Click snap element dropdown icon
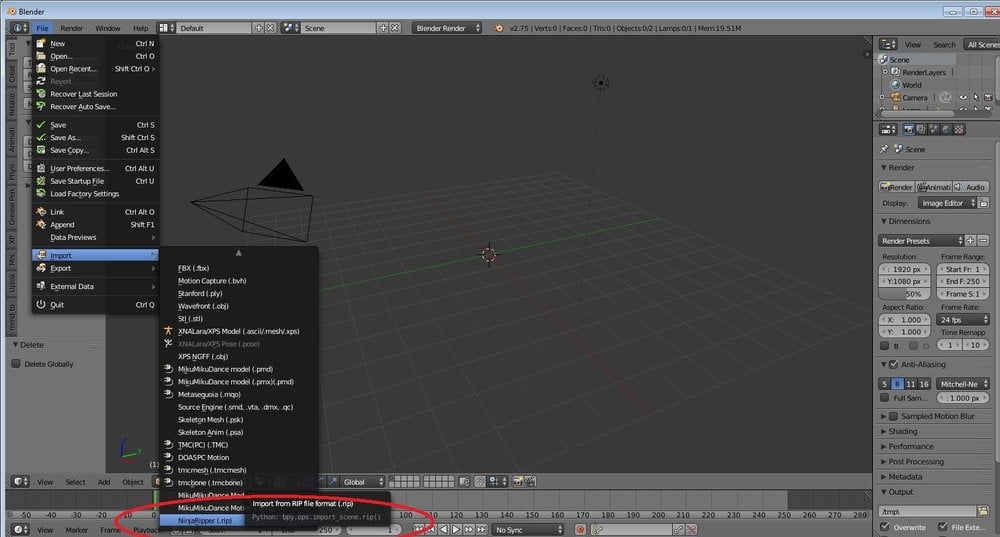Viewport: 1000px width, 537px height. coord(496,482)
